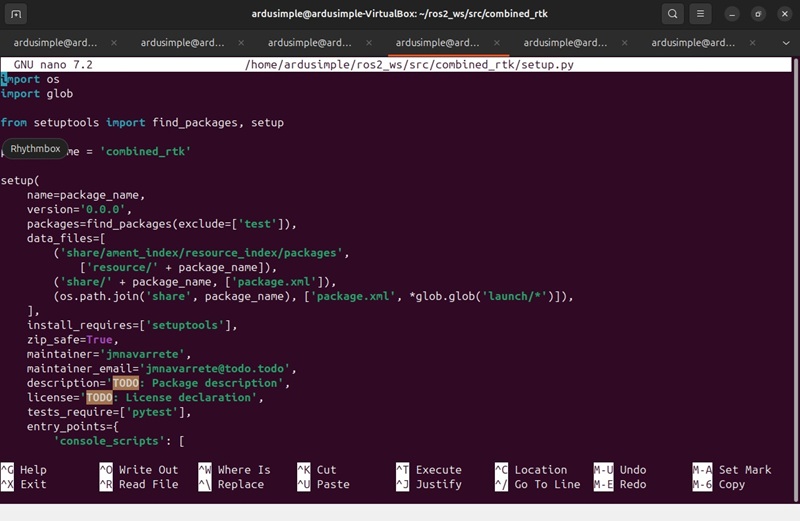Close the third terminal tab

pos(369,43)
